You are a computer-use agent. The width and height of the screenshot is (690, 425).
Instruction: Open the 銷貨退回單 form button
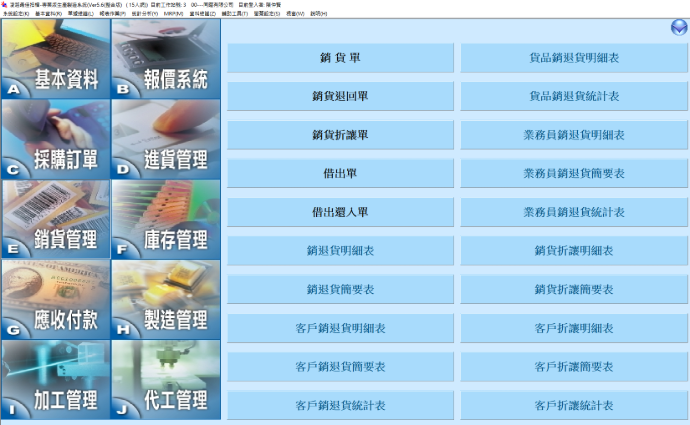[341, 97]
